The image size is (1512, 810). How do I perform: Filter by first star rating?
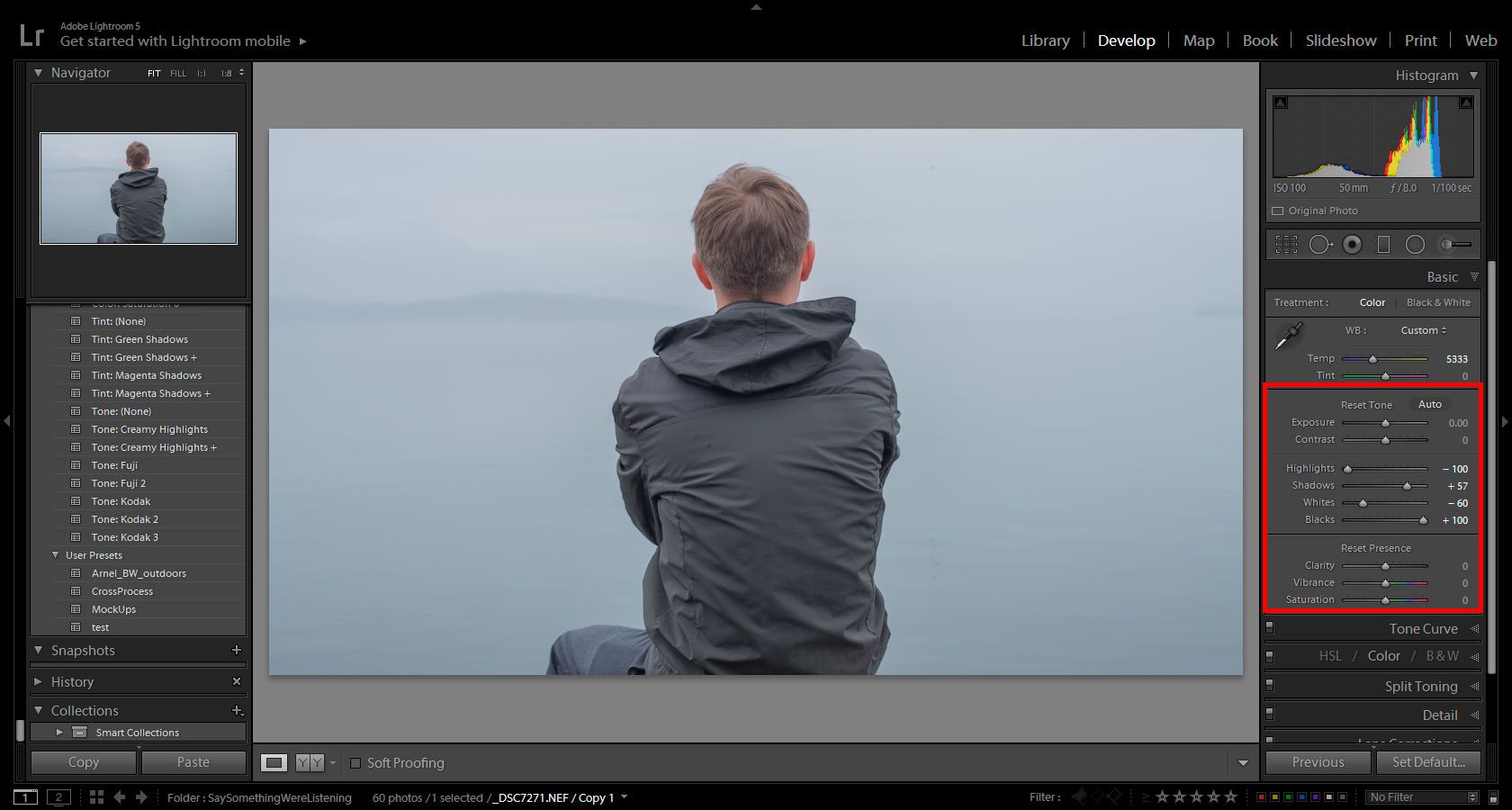1162,797
